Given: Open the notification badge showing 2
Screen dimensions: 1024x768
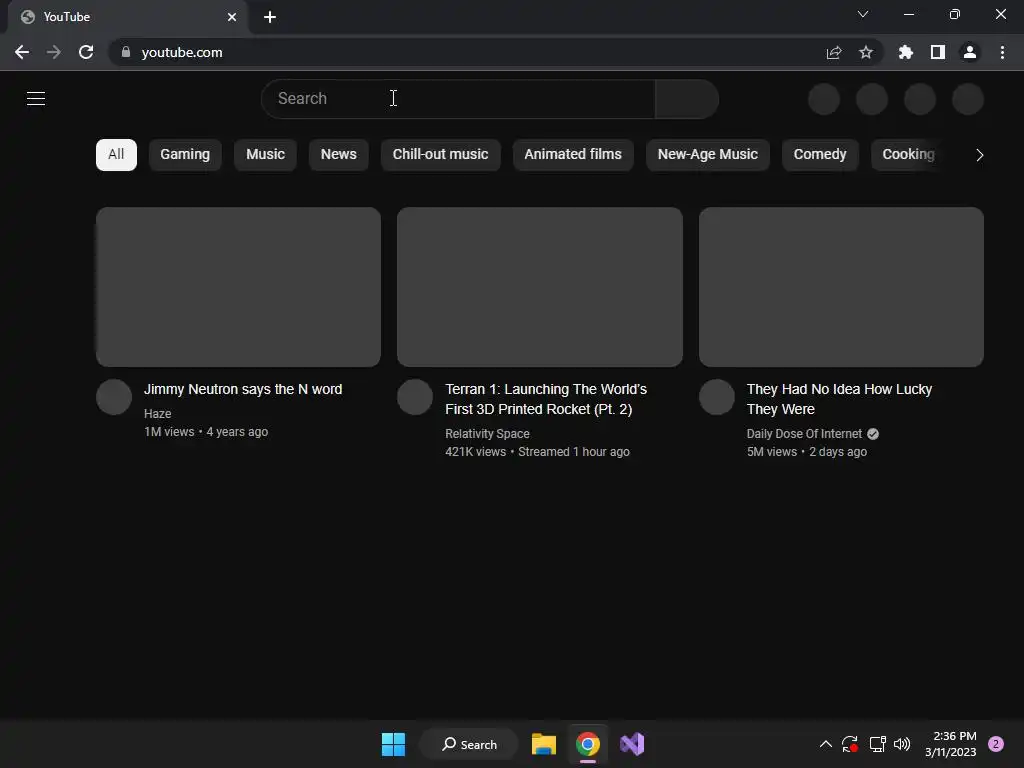Looking at the screenshot, I should (x=995, y=744).
